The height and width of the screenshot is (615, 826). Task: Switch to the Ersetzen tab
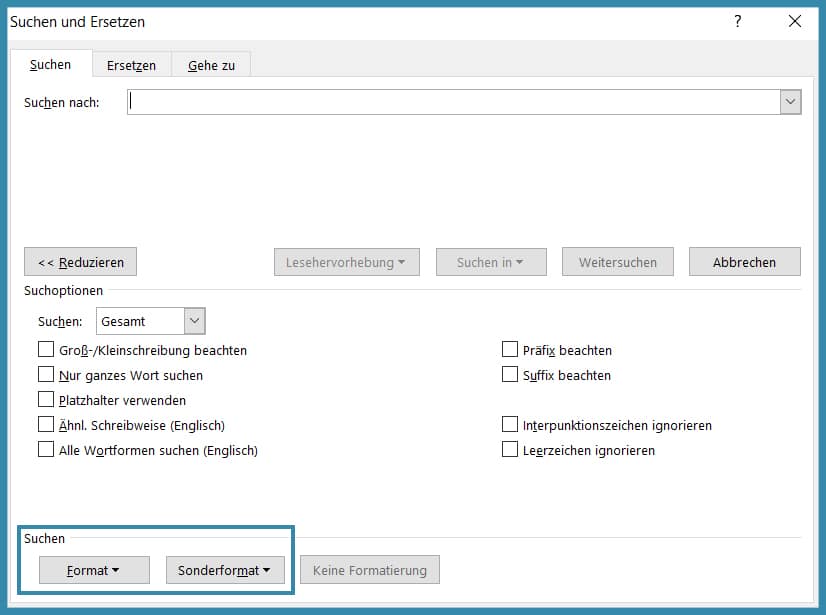tap(131, 65)
